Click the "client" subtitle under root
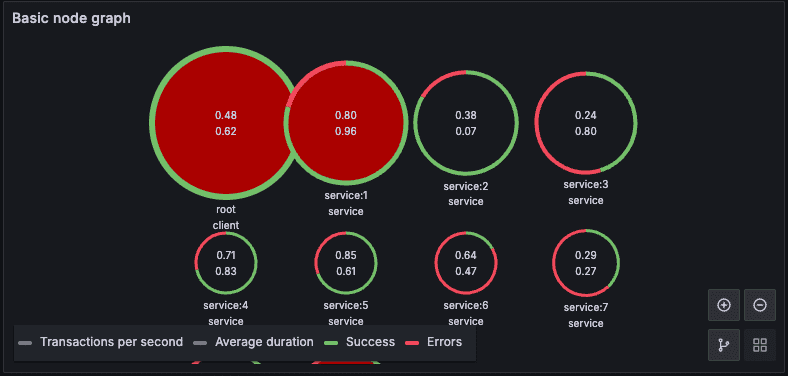Screen dimensions: 788x376 (226, 225)
